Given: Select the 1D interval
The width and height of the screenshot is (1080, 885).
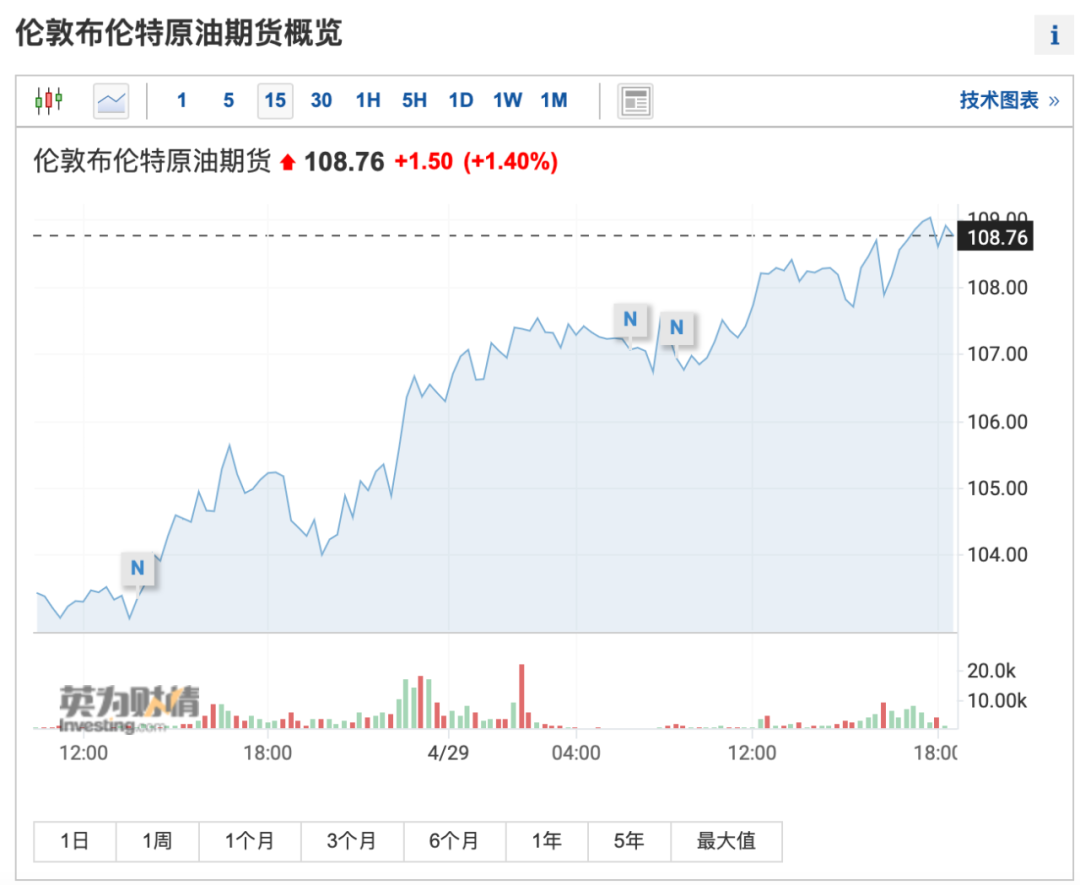Looking at the screenshot, I should (461, 101).
